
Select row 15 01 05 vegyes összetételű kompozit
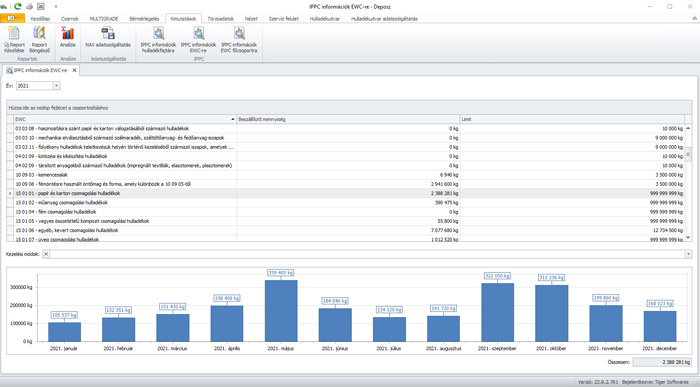coord(346,221)
